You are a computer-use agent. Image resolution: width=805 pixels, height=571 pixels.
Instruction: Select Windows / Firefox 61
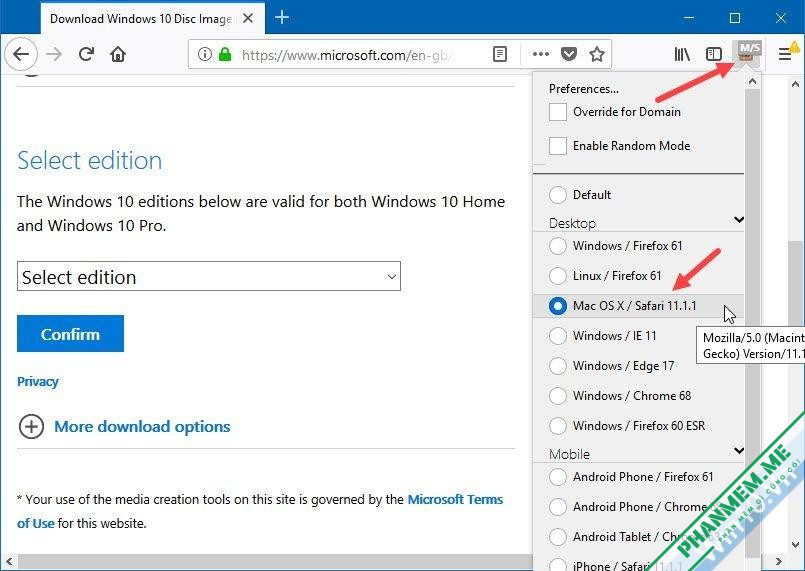click(x=558, y=246)
